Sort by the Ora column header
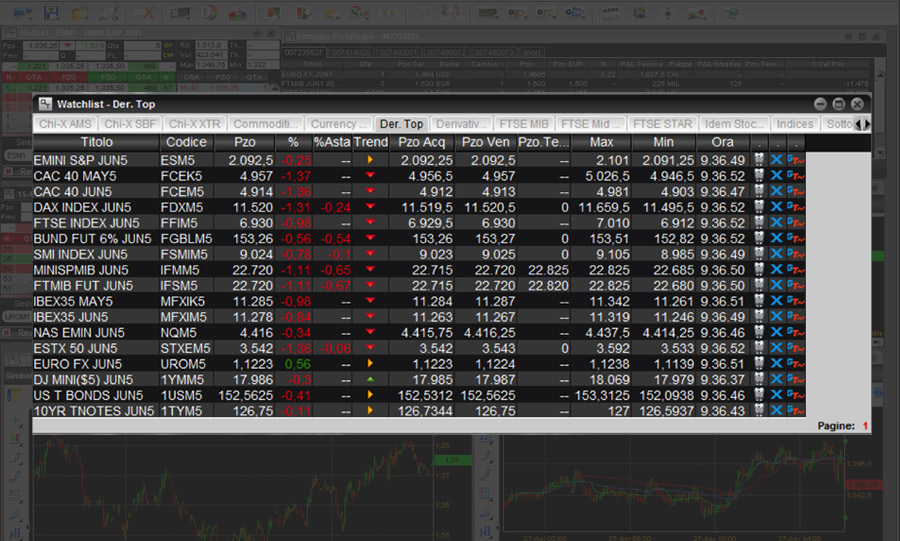Screen dimensions: 900x541 (723, 142)
